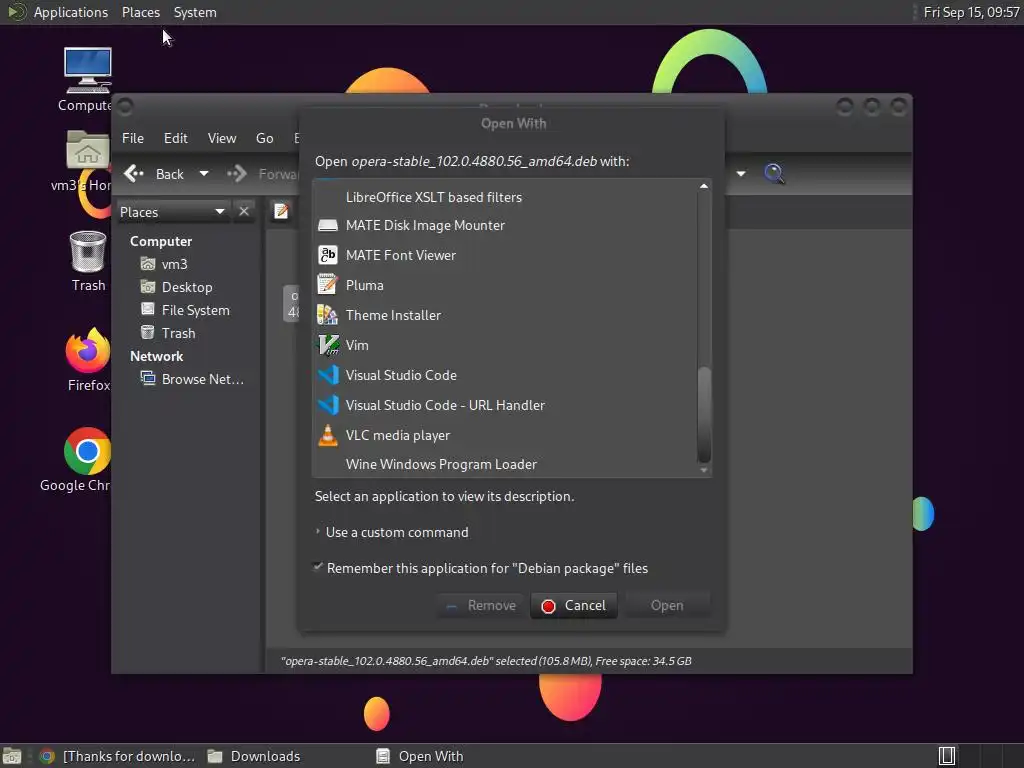The height and width of the screenshot is (768, 1024).
Task: Select the Theme Installer icon
Action: 327,315
